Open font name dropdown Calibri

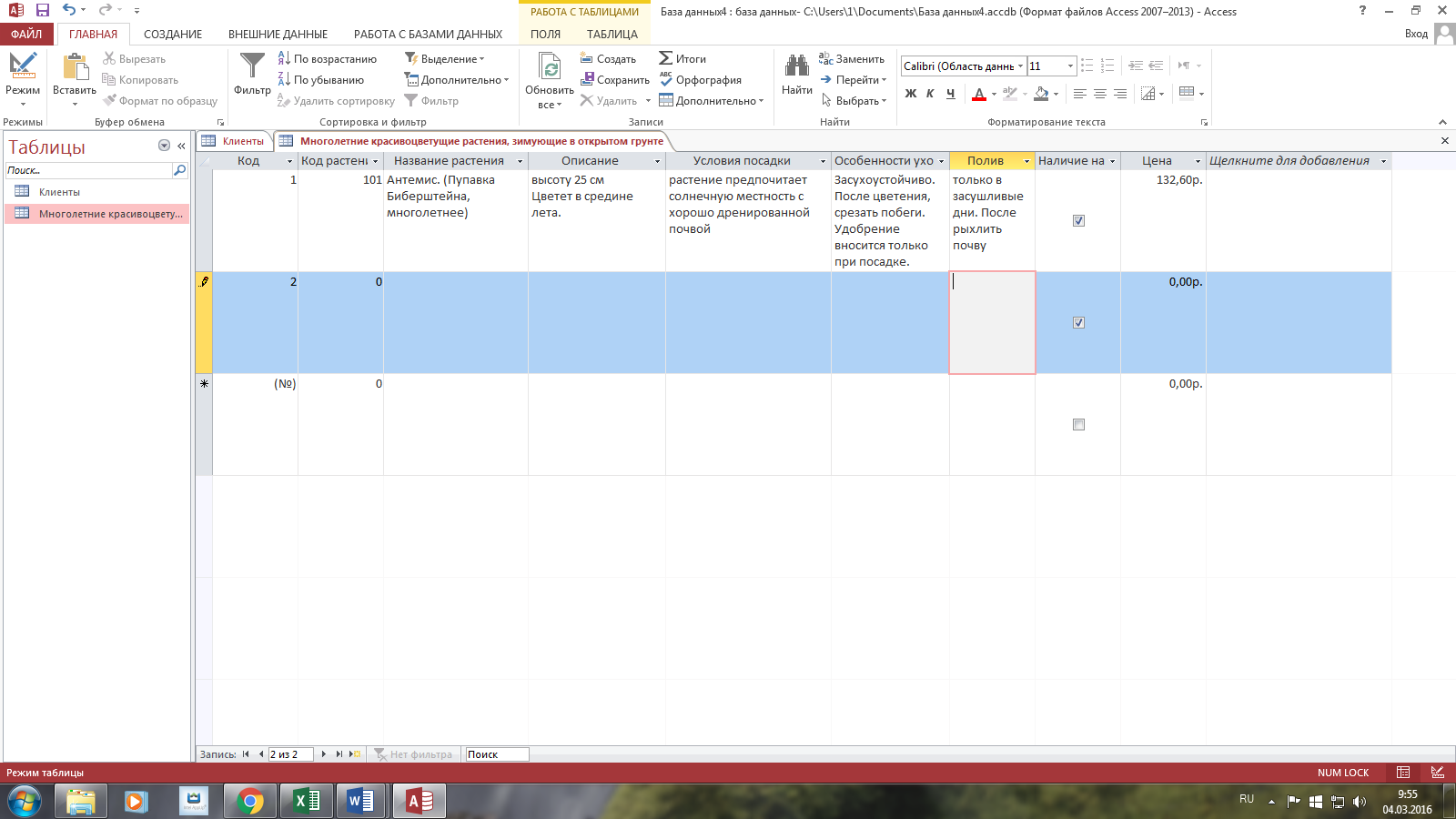point(1020,66)
